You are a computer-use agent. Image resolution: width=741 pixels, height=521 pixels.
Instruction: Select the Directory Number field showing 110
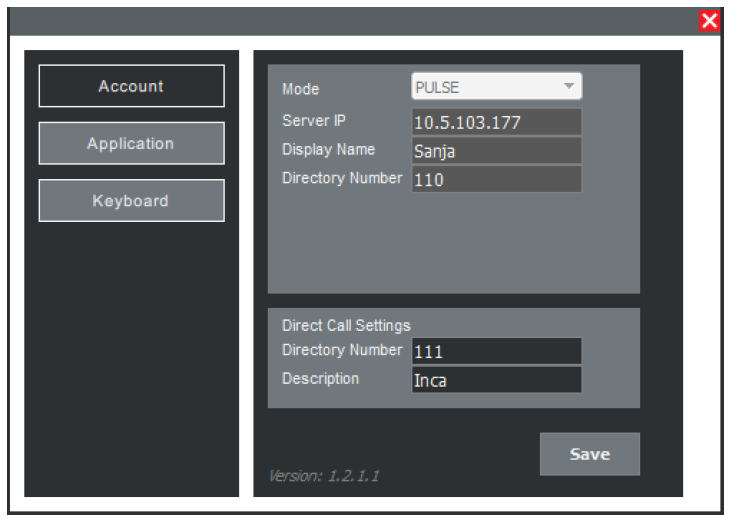point(496,180)
